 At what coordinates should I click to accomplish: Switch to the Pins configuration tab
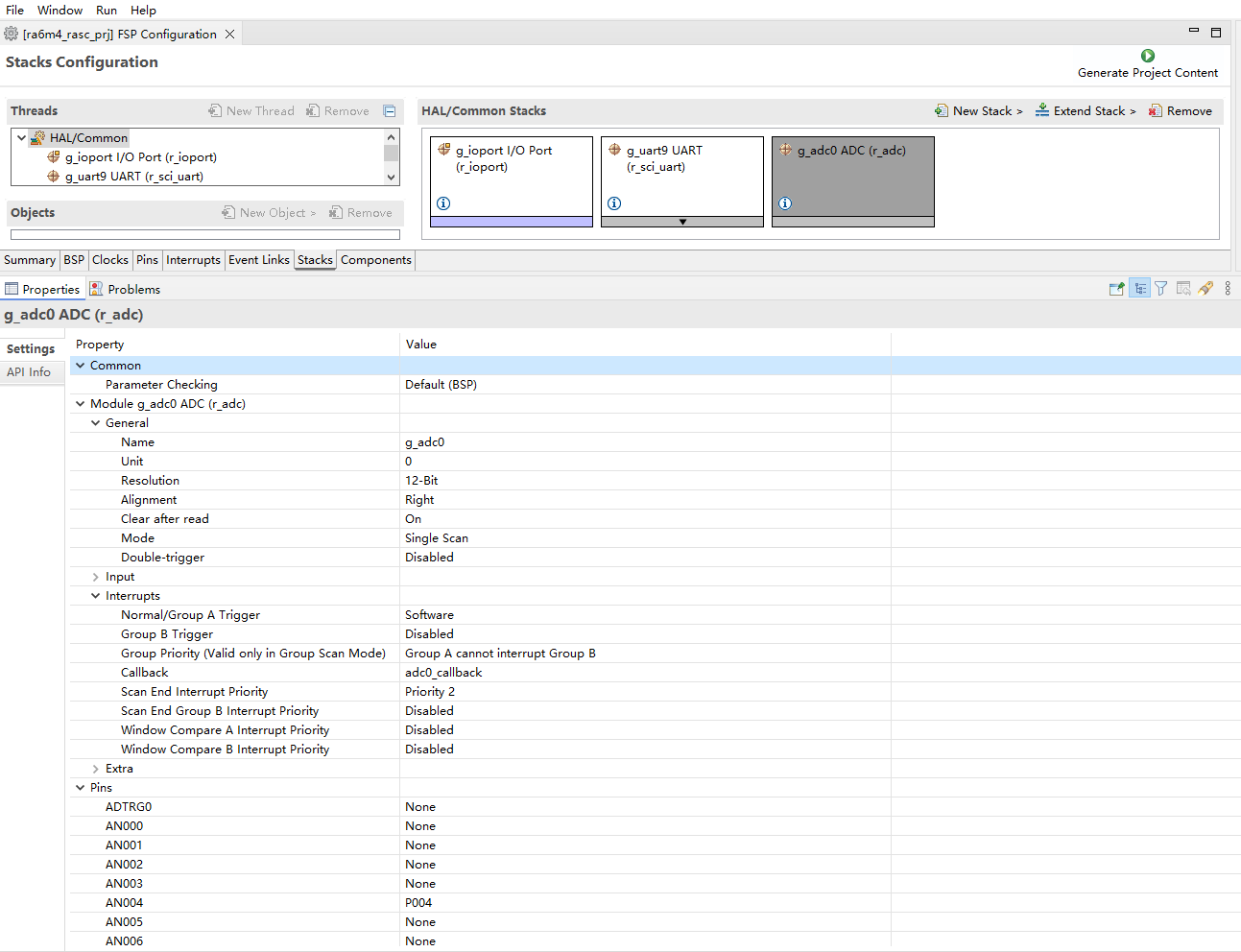pos(147,260)
